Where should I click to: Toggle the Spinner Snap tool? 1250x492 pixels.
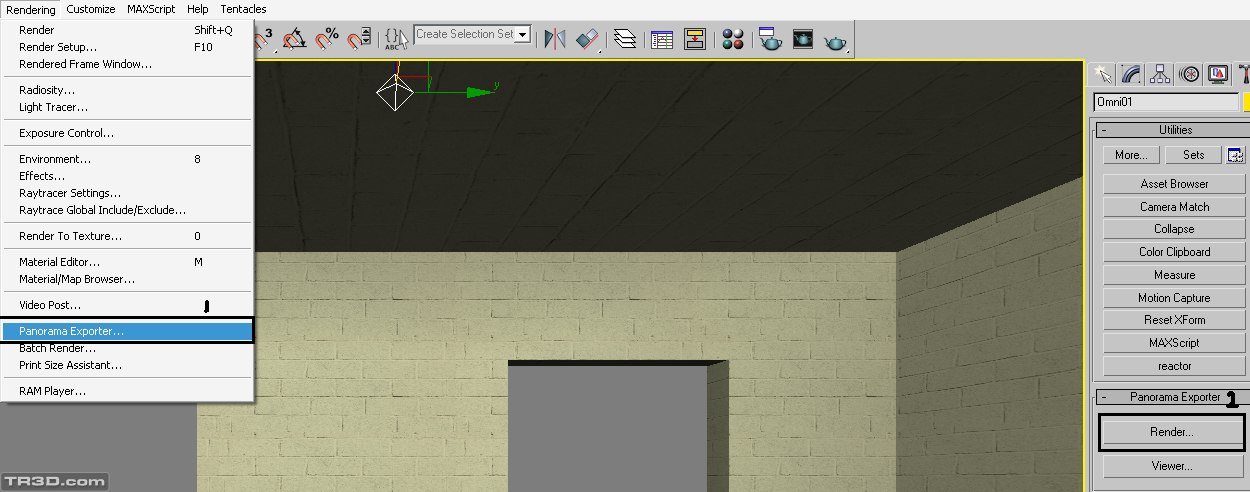click(x=360, y=39)
